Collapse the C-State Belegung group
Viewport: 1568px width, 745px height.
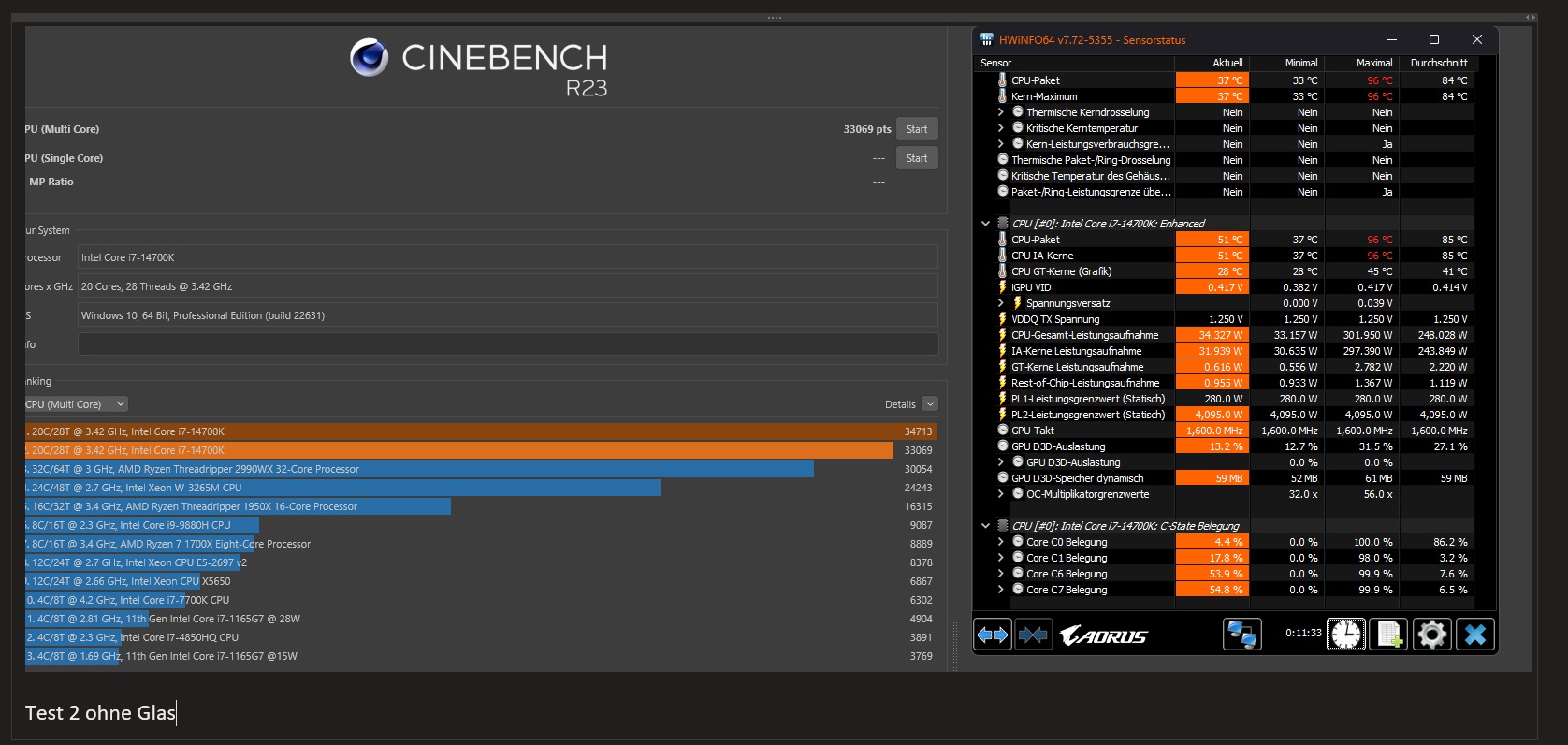coord(985,526)
